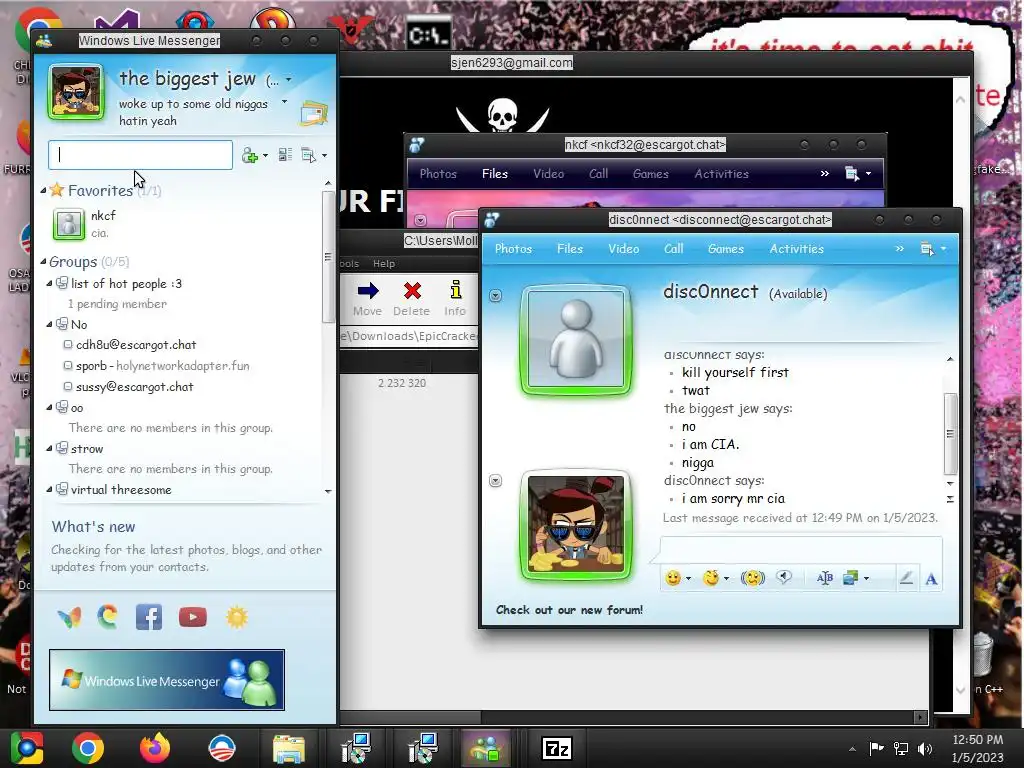
Task: Collapse the 'list of hot people :3' group
Action: click(x=49, y=283)
